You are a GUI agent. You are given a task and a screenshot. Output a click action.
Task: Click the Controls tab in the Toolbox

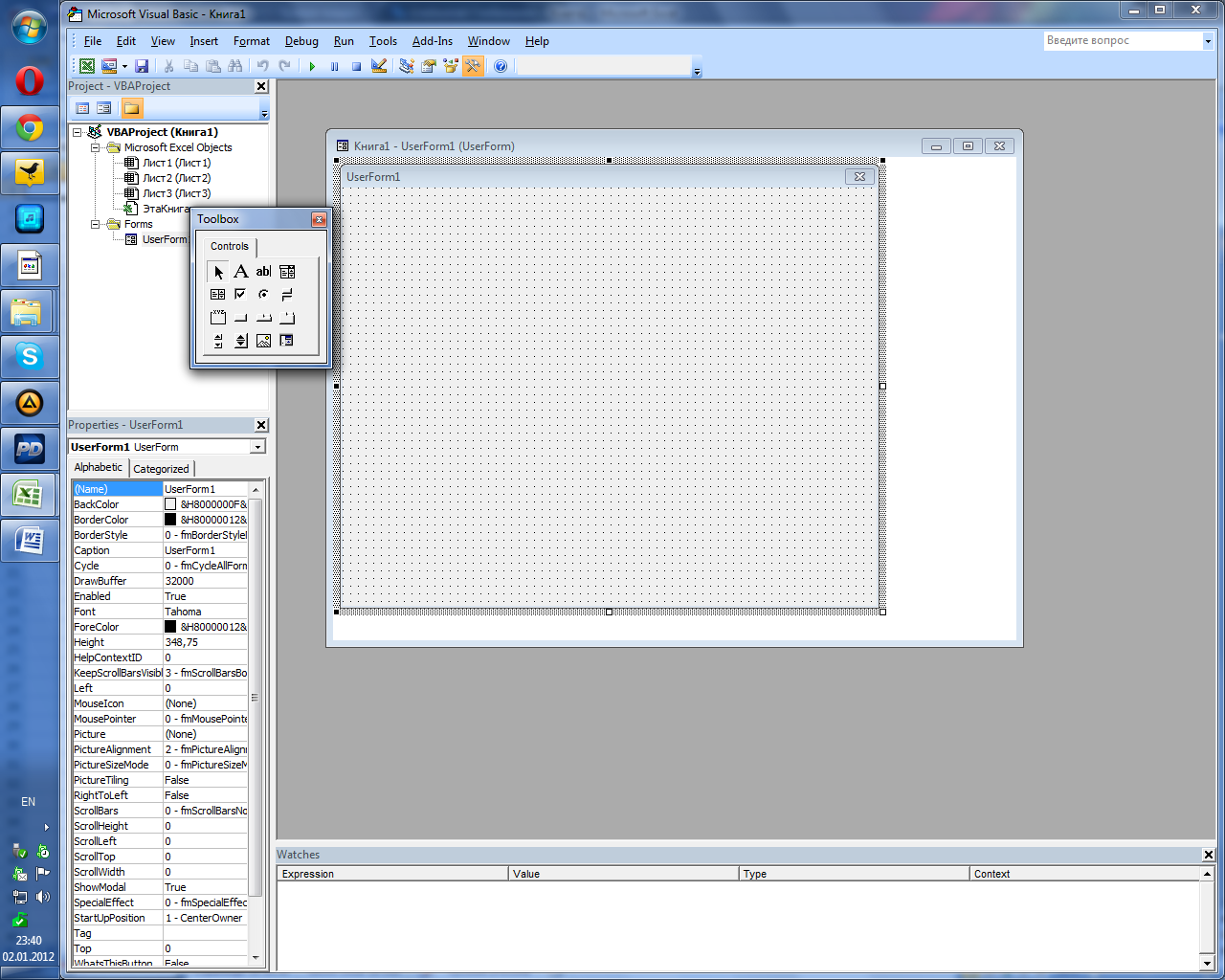230,246
